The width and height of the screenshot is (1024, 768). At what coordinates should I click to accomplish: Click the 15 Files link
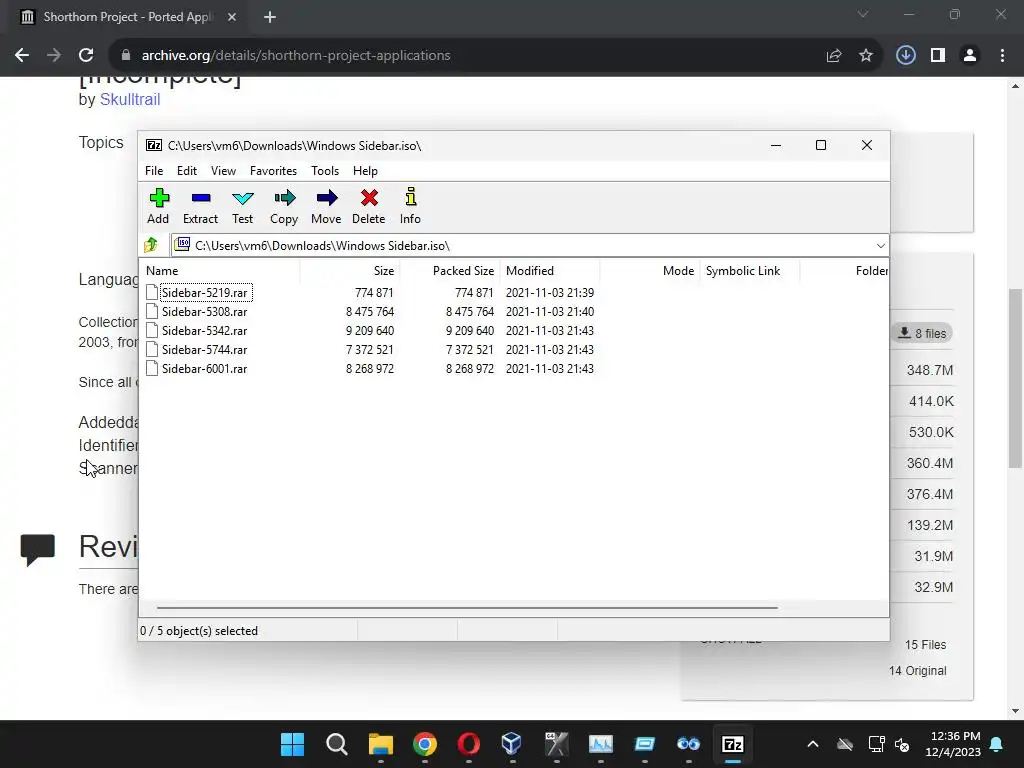[925, 645]
